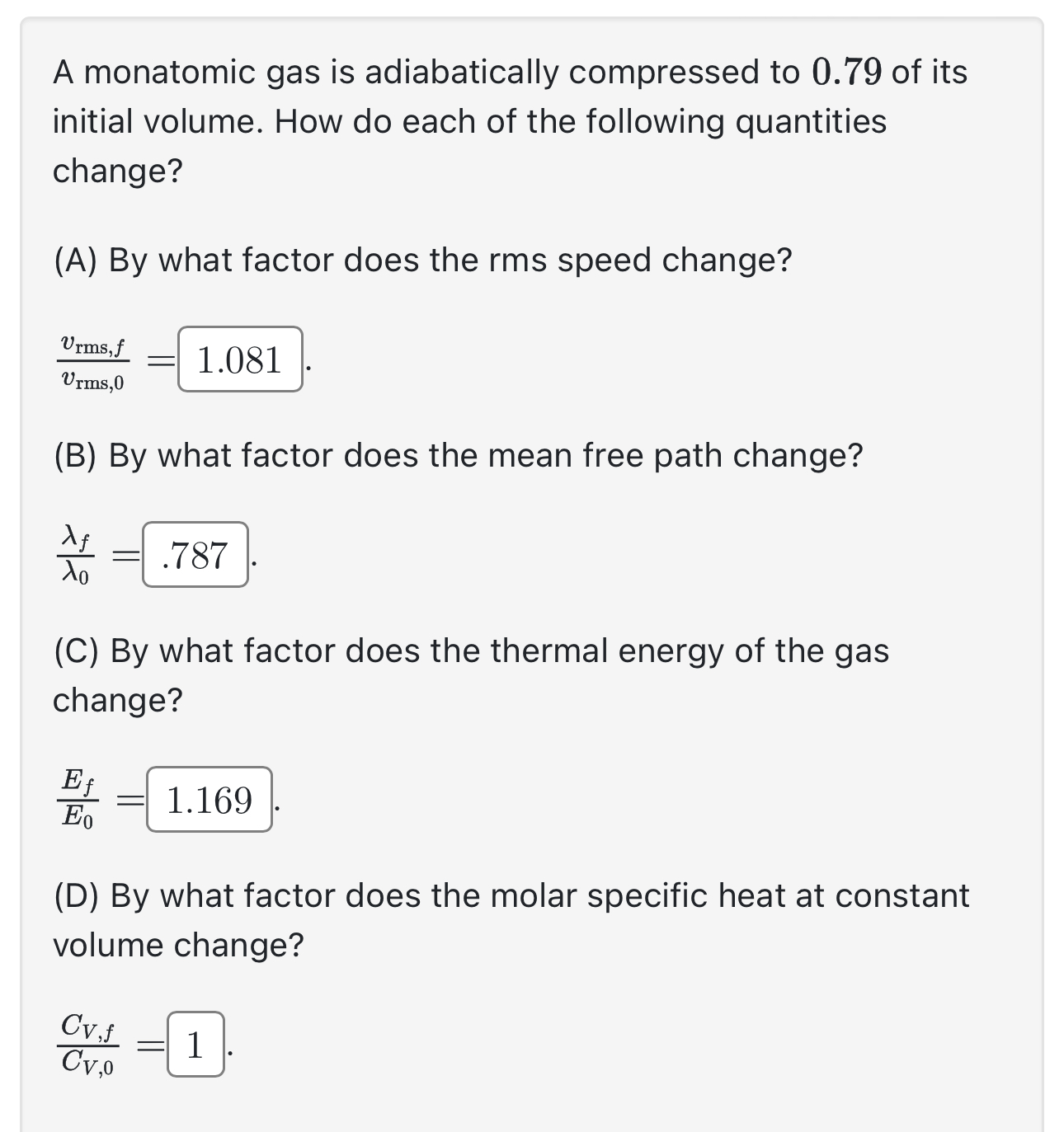Click the answer box containing 1.081

[240, 360]
